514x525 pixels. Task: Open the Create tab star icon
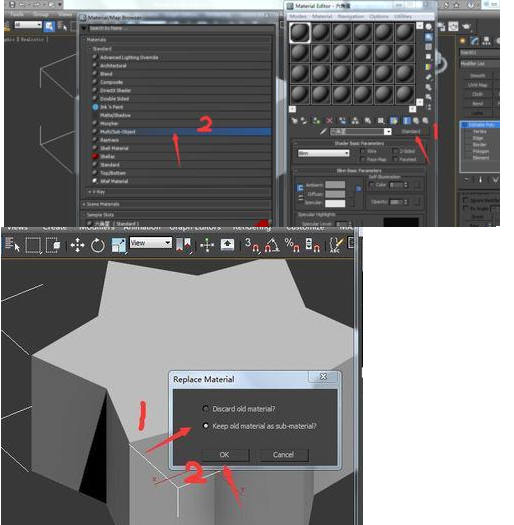click(x=463, y=41)
